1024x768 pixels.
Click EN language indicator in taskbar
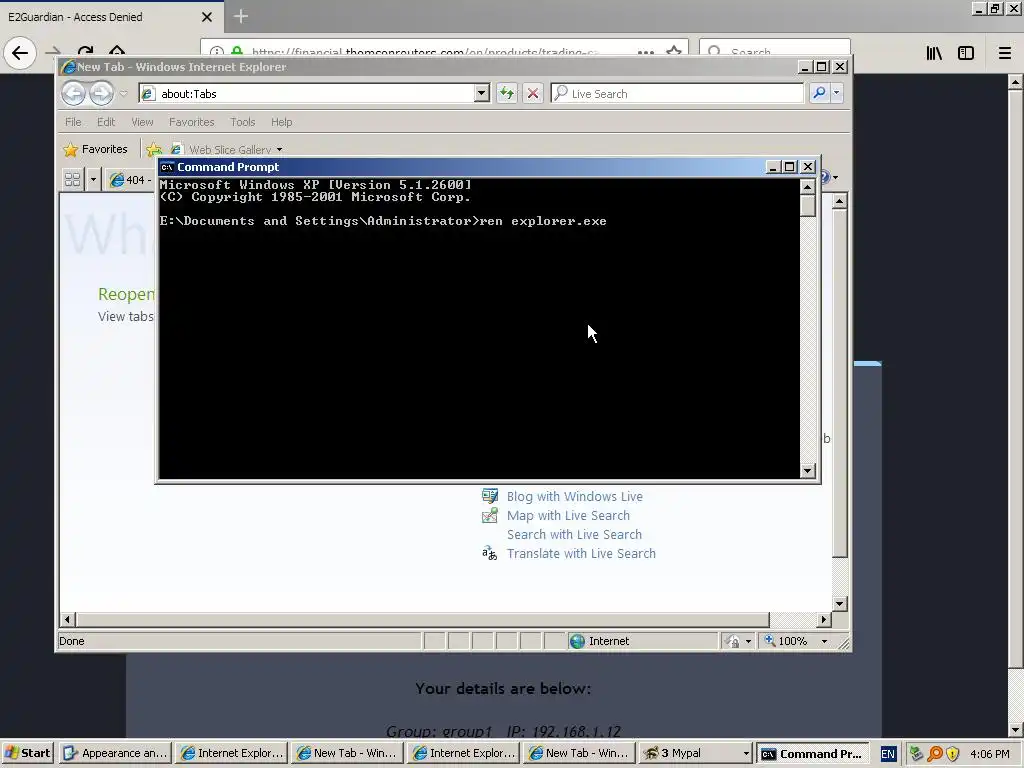point(888,754)
